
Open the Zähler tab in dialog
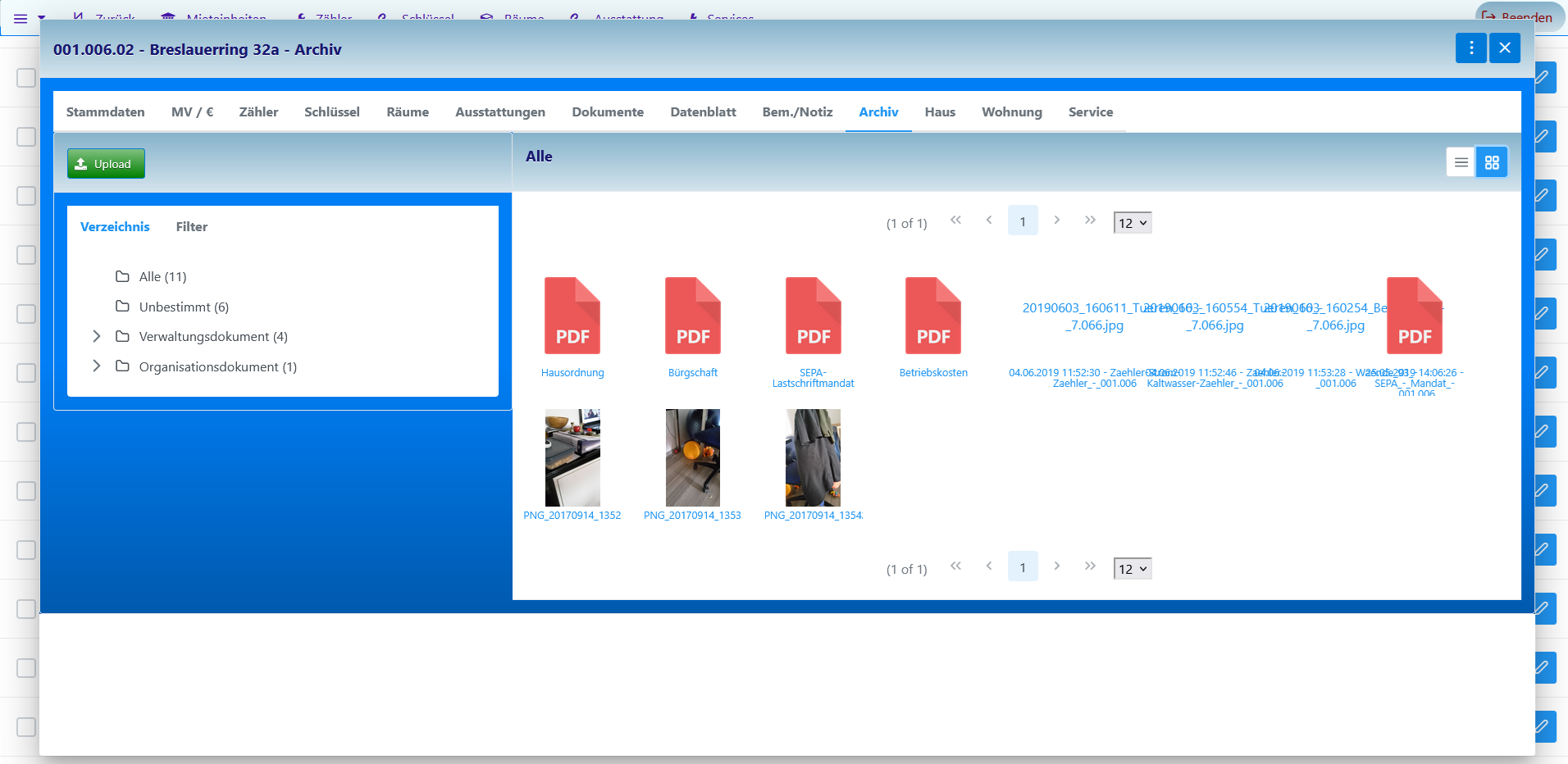tap(258, 112)
